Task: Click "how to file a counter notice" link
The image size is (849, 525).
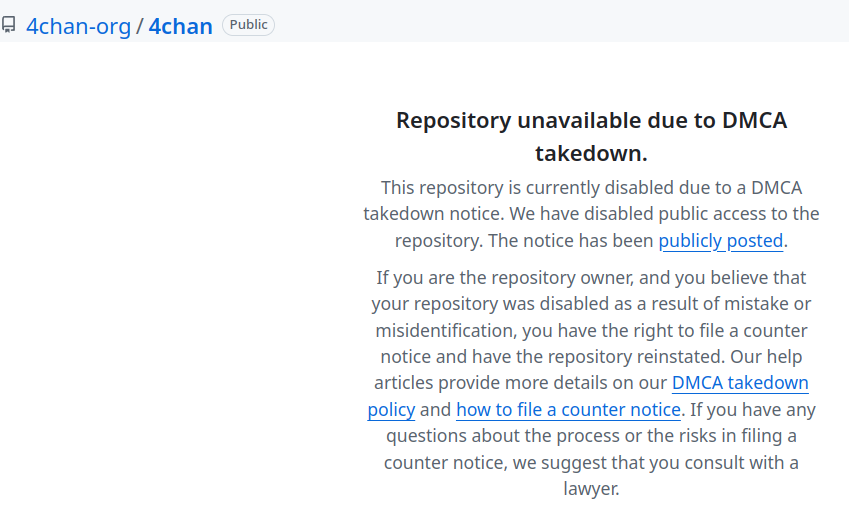Action: click(x=569, y=410)
